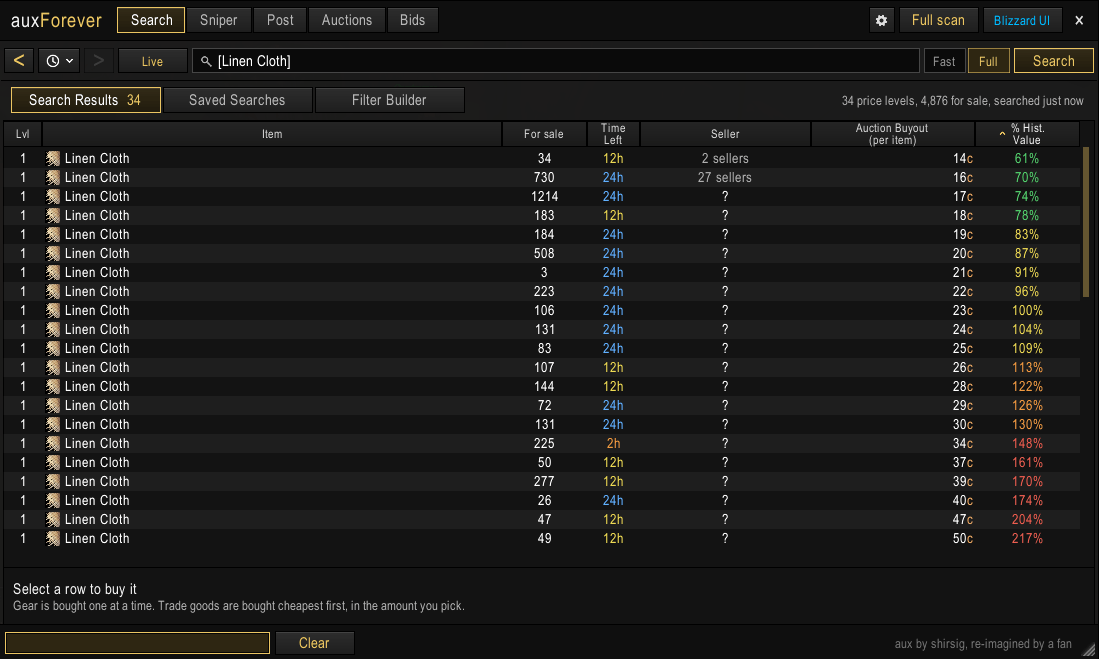The width and height of the screenshot is (1099, 659).
Task: Expand the row with 2 sellers
Action: (x=543, y=158)
